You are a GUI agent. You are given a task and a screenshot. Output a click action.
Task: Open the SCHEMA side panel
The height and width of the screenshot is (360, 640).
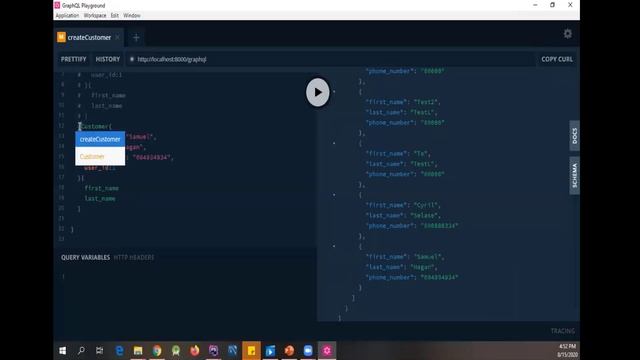click(575, 176)
